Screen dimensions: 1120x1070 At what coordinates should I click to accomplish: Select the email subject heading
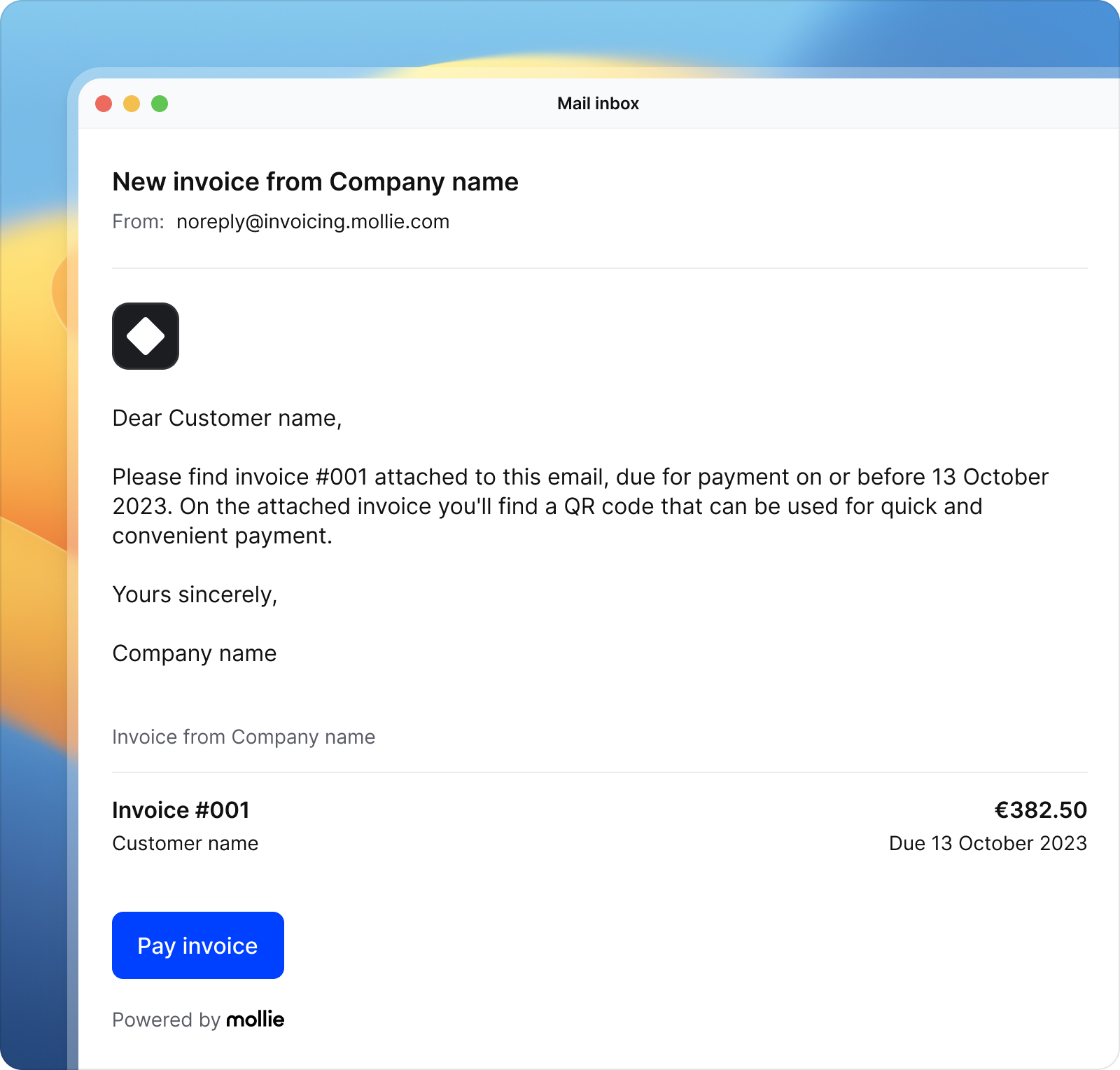pyautogui.click(x=315, y=182)
